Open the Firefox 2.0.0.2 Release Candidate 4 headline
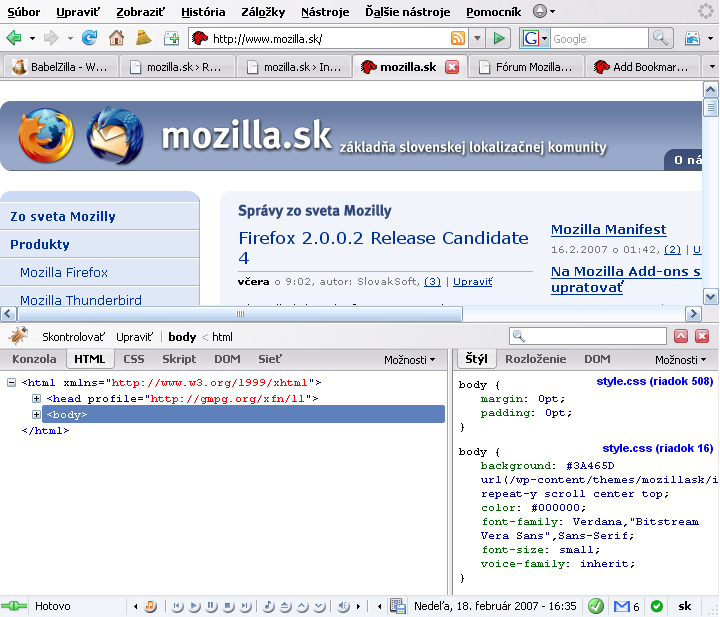 (x=383, y=247)
